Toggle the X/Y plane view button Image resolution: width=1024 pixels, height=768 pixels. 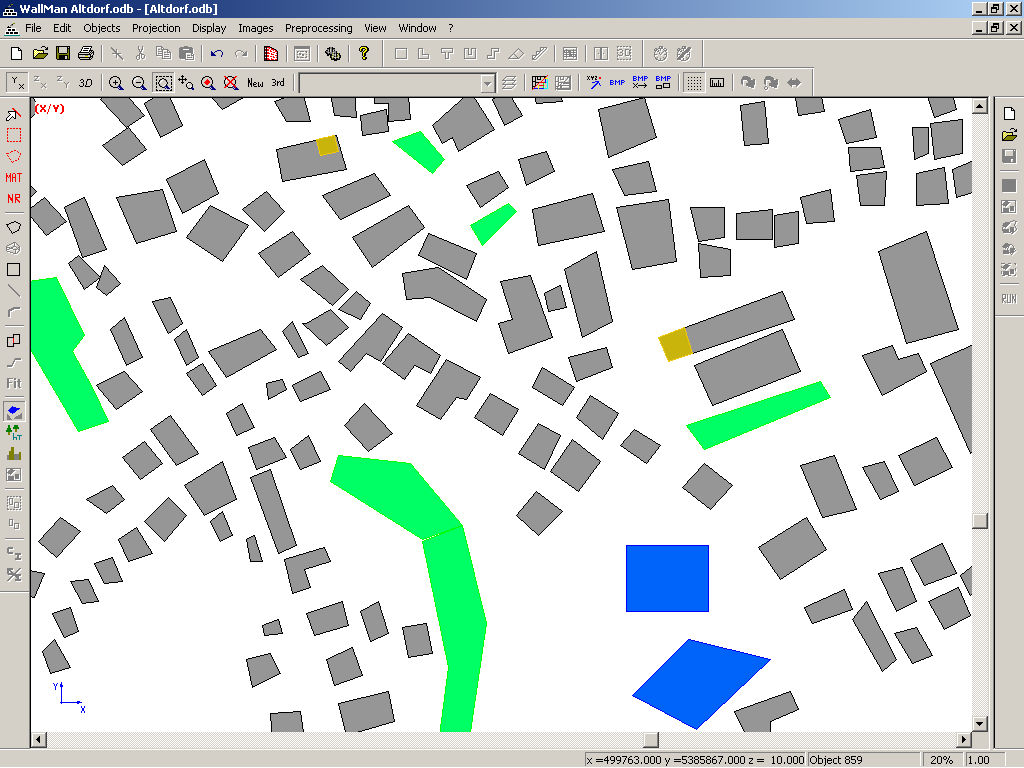point(18,83)
